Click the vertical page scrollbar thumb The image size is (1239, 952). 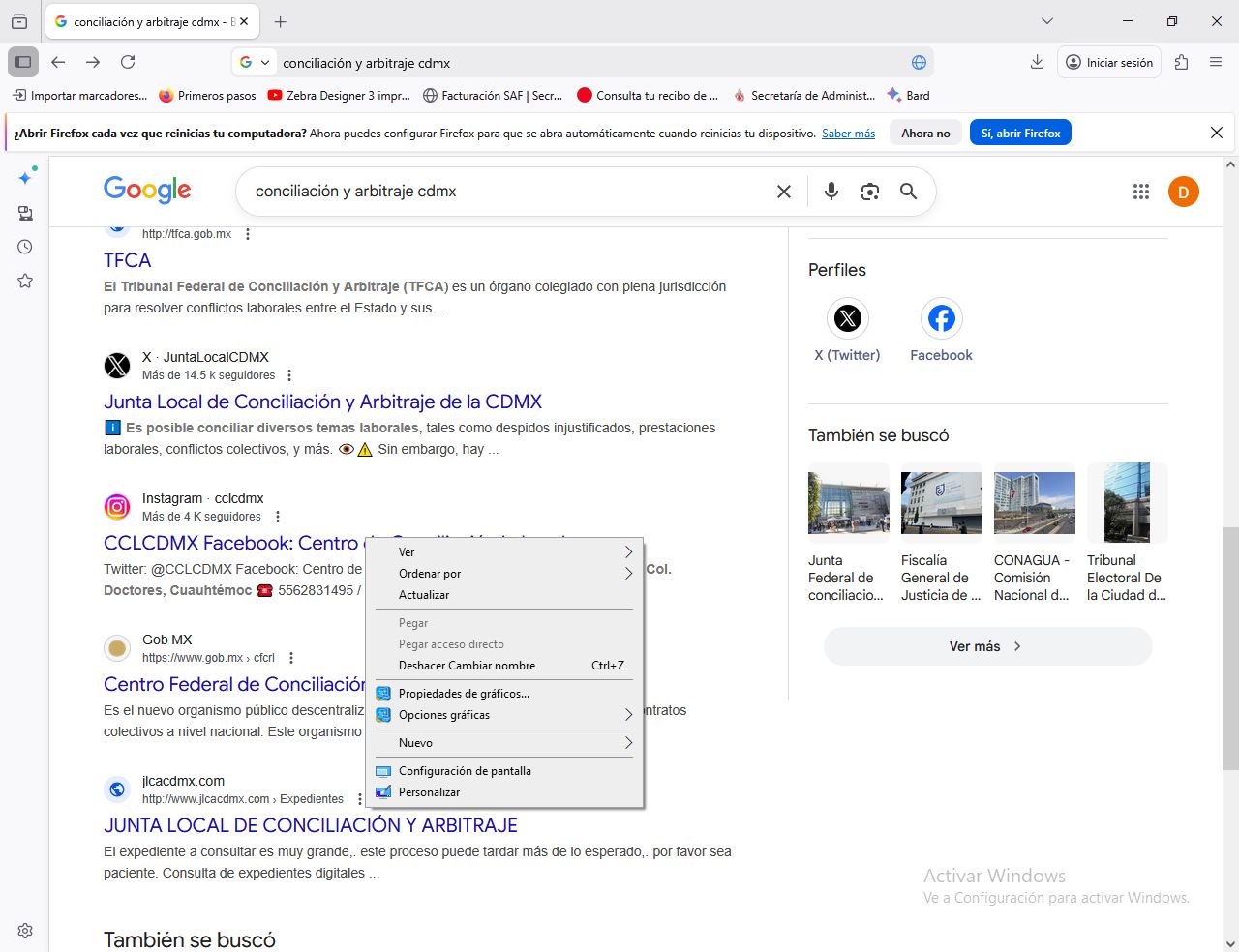1230,648
